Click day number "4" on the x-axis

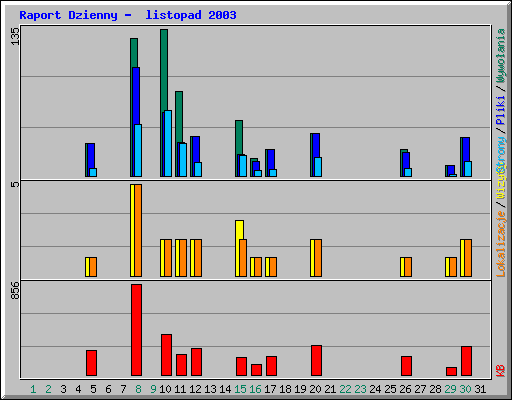coord(78,389)
